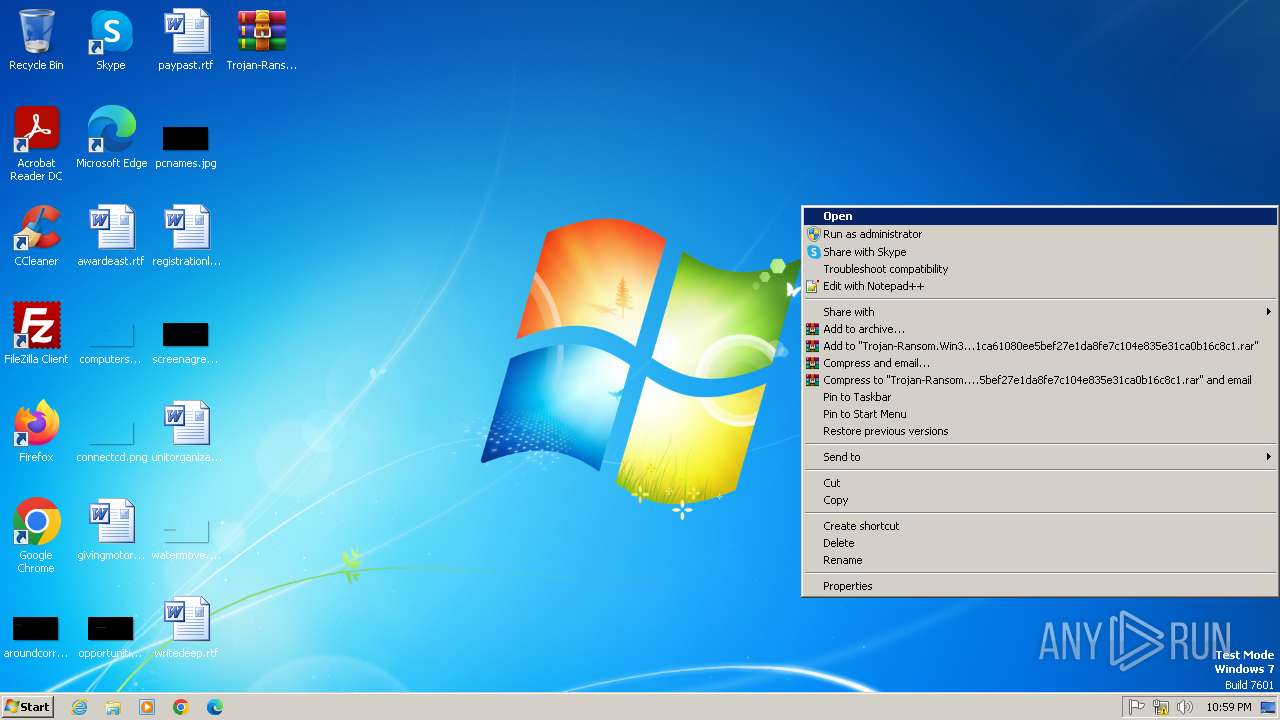This screenshot has height=720, width=1280.
Task: Select the Skype desktop shortcut
Action: pos(111,40)
